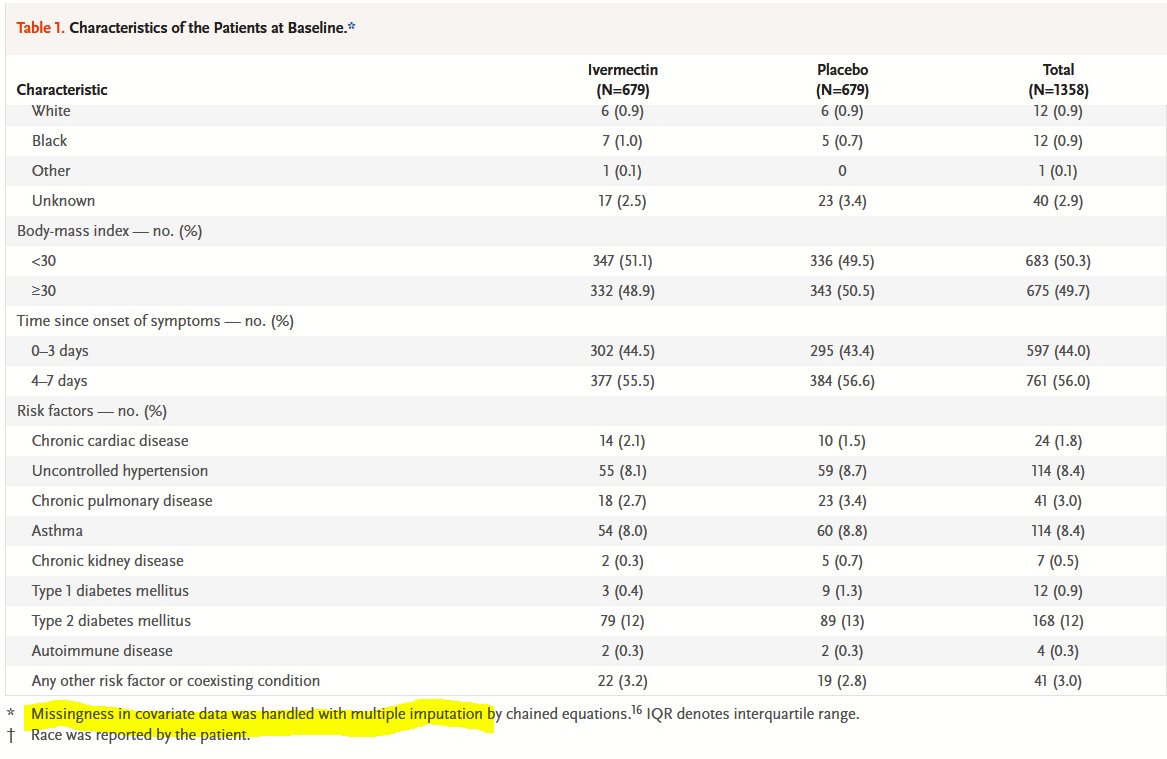This screenshot has height=759, width=1167.
Task: Click Ivermectin value '347 (51.1)'
Action: pyautogui.click(x=622, y=260)
